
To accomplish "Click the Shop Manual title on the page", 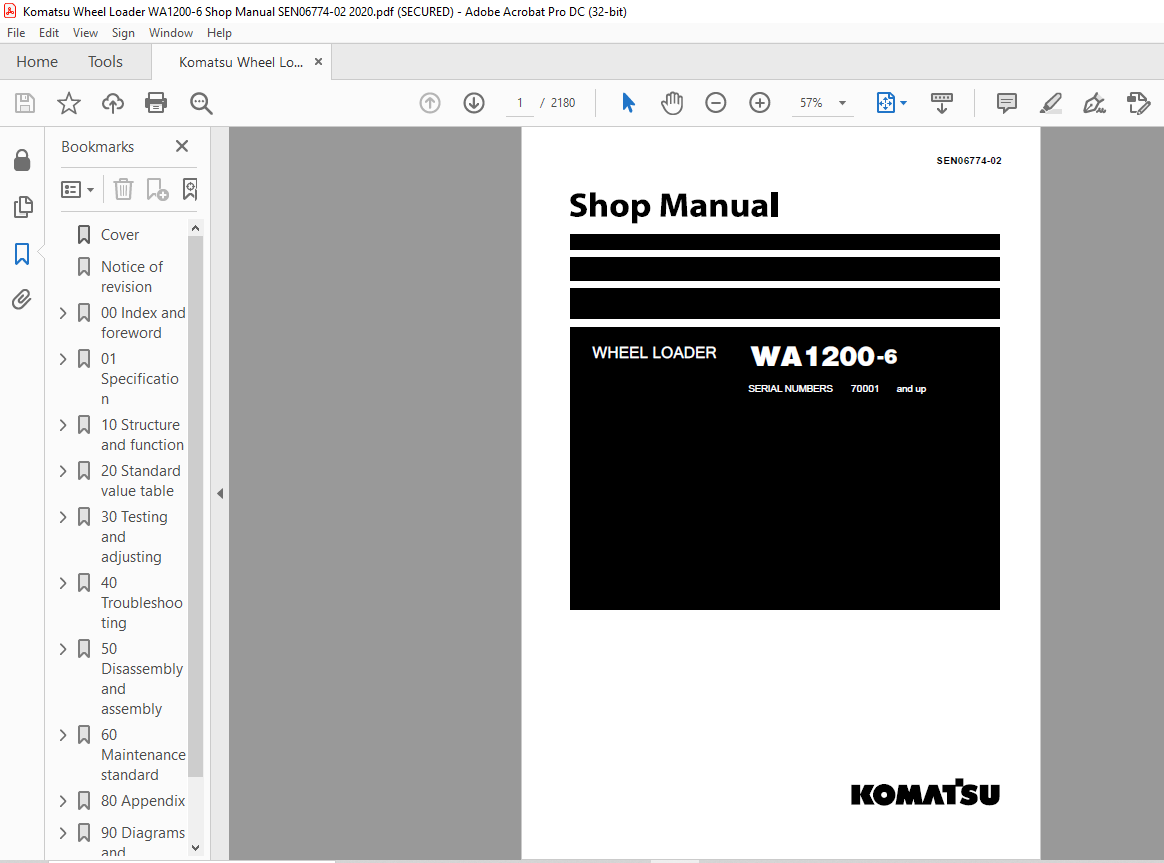I will click(674, 206).
